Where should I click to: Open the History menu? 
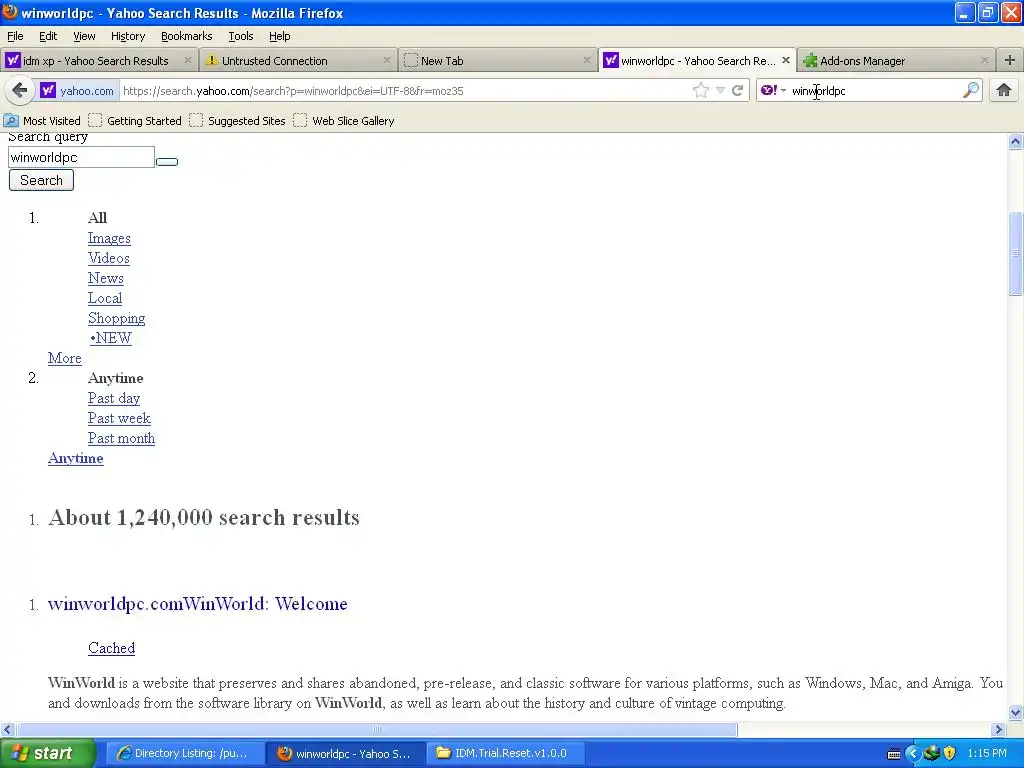(x=127, y=36)
